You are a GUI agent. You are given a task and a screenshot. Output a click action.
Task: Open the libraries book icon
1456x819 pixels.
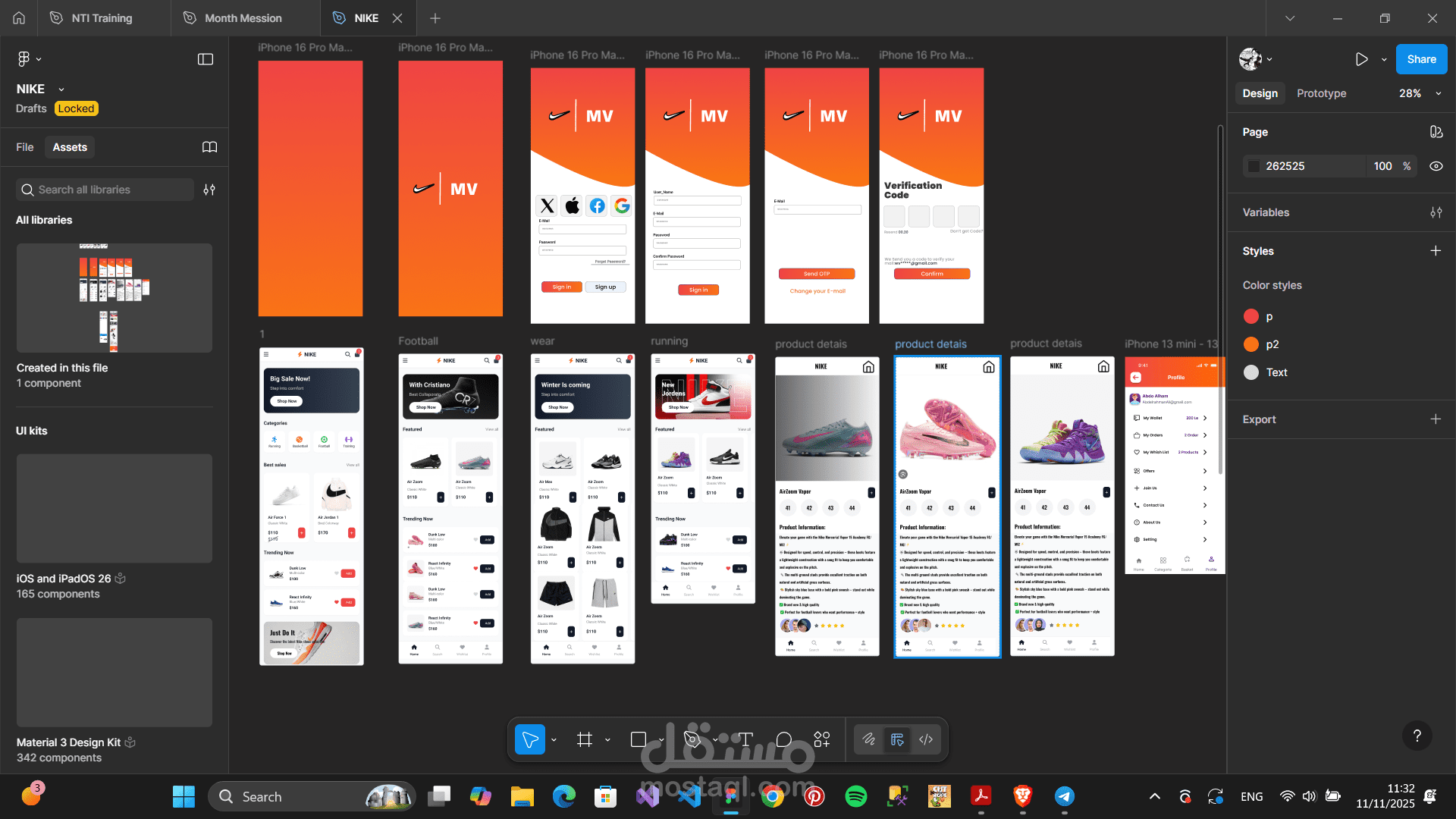coord(210,147)
